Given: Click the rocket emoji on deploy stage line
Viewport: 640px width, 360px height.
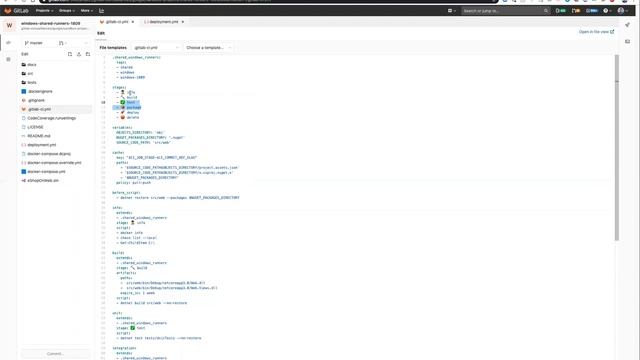Looking at the screenshot, I should pyautogui.click(x=122, y=112).
